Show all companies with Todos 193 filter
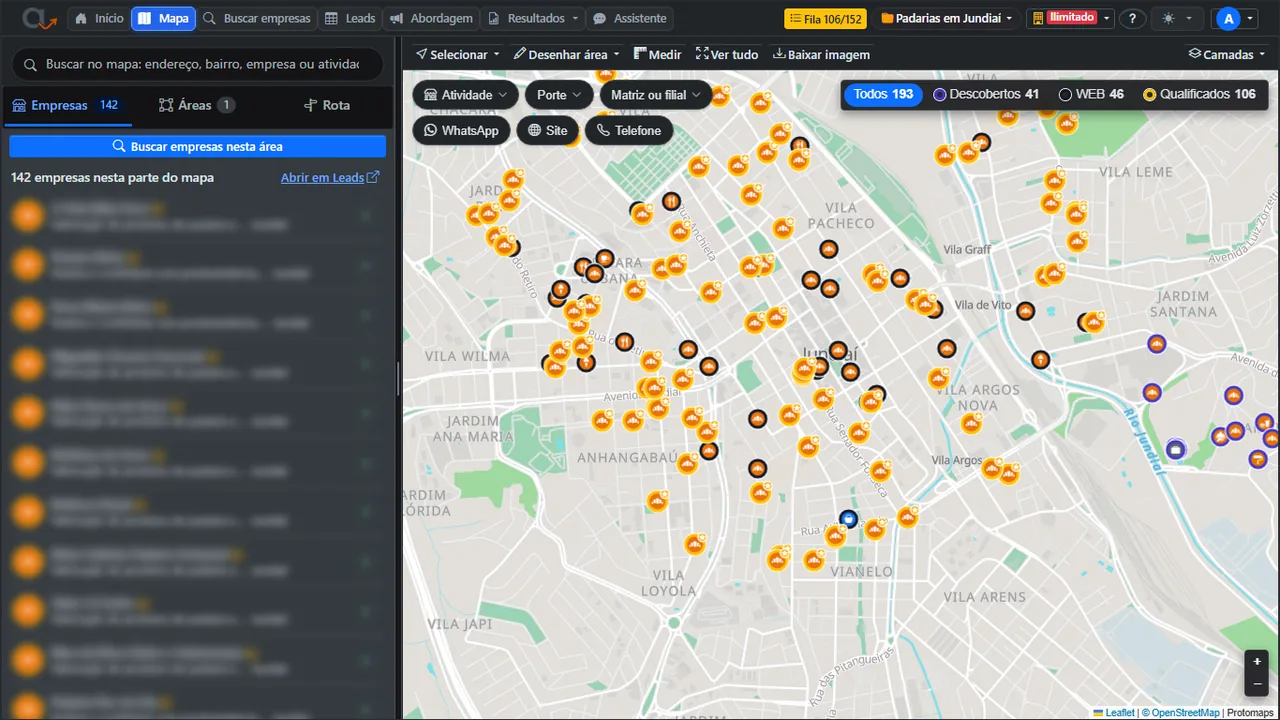The width and height of the screenshot is (1280, 720). point(883,94)
